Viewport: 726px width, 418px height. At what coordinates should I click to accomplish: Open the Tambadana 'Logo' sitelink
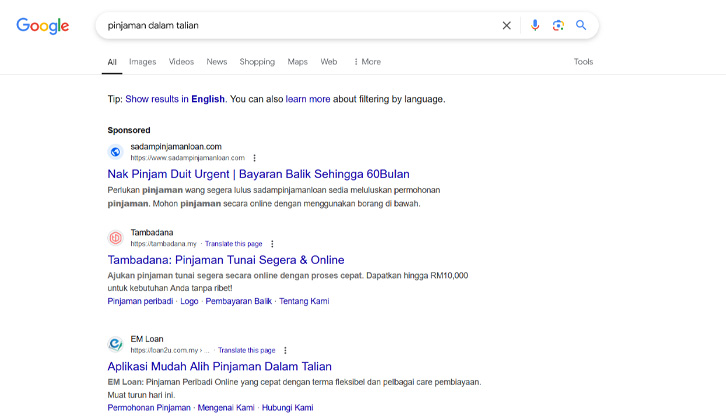pyautogui.click(x=189, y=301)
